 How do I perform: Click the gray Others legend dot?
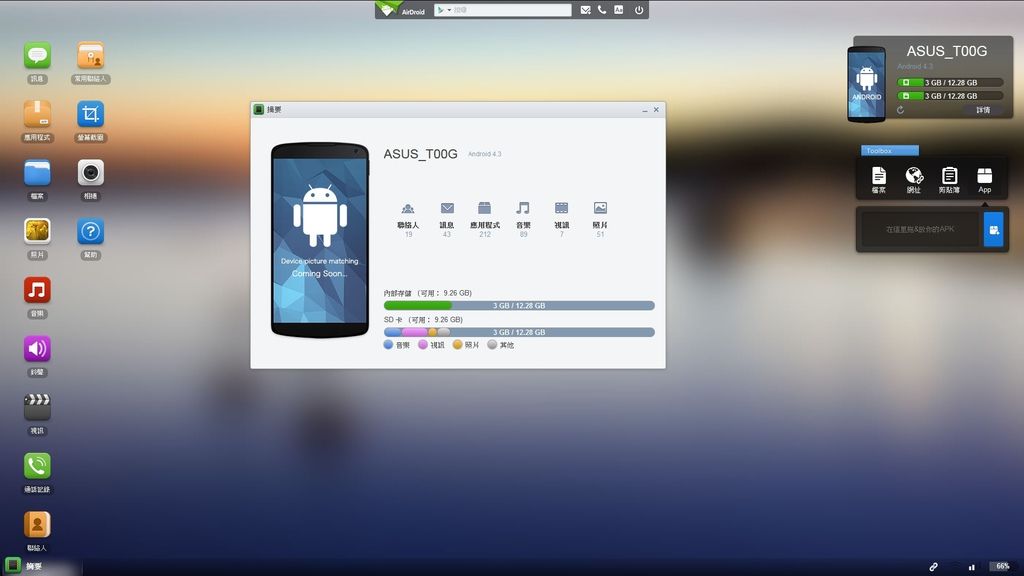pyautogui.click(x=492, y=344)
